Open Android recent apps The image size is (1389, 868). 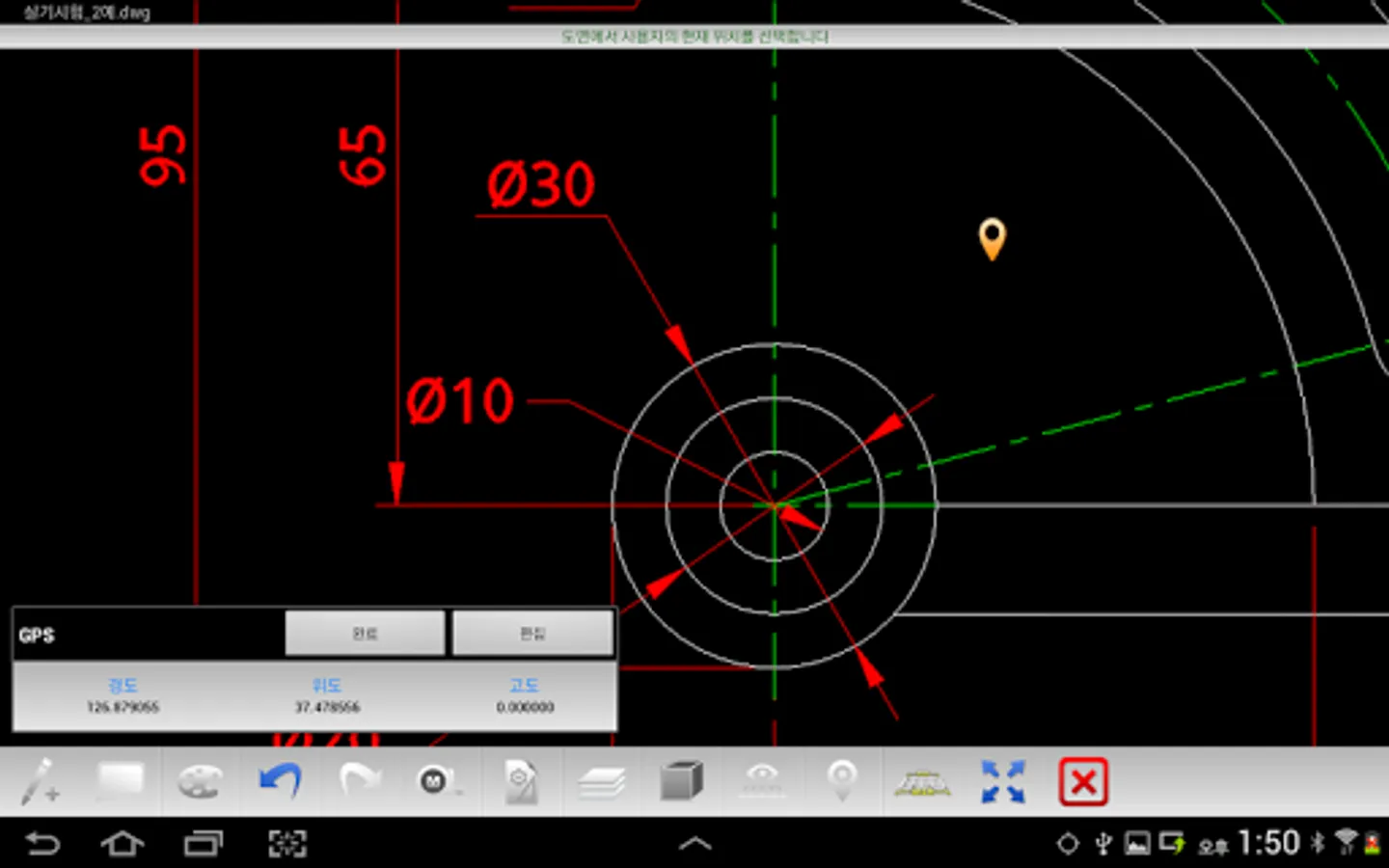pyautogui.click(x=204, y=844)
